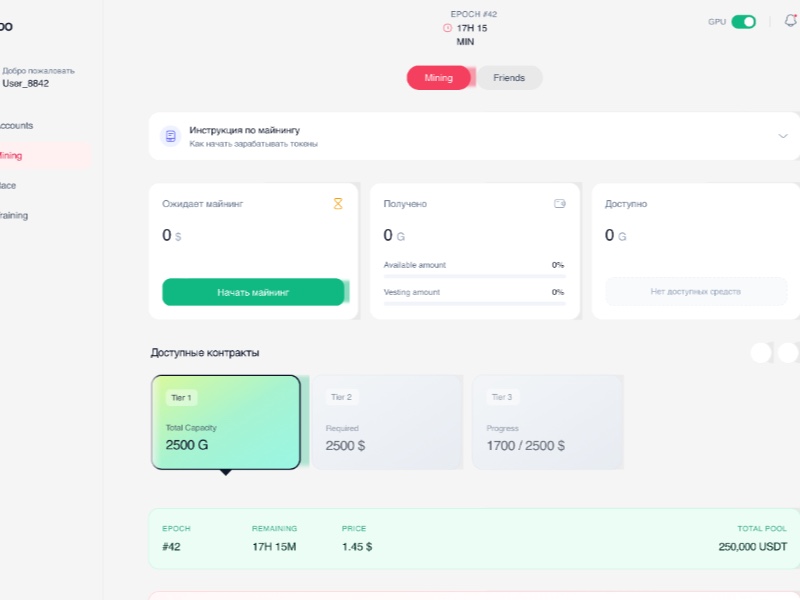Click the hourglass icon on Ожидает майнинг card
This screenshot has height=600, width=800.
[x=339, y=203]
